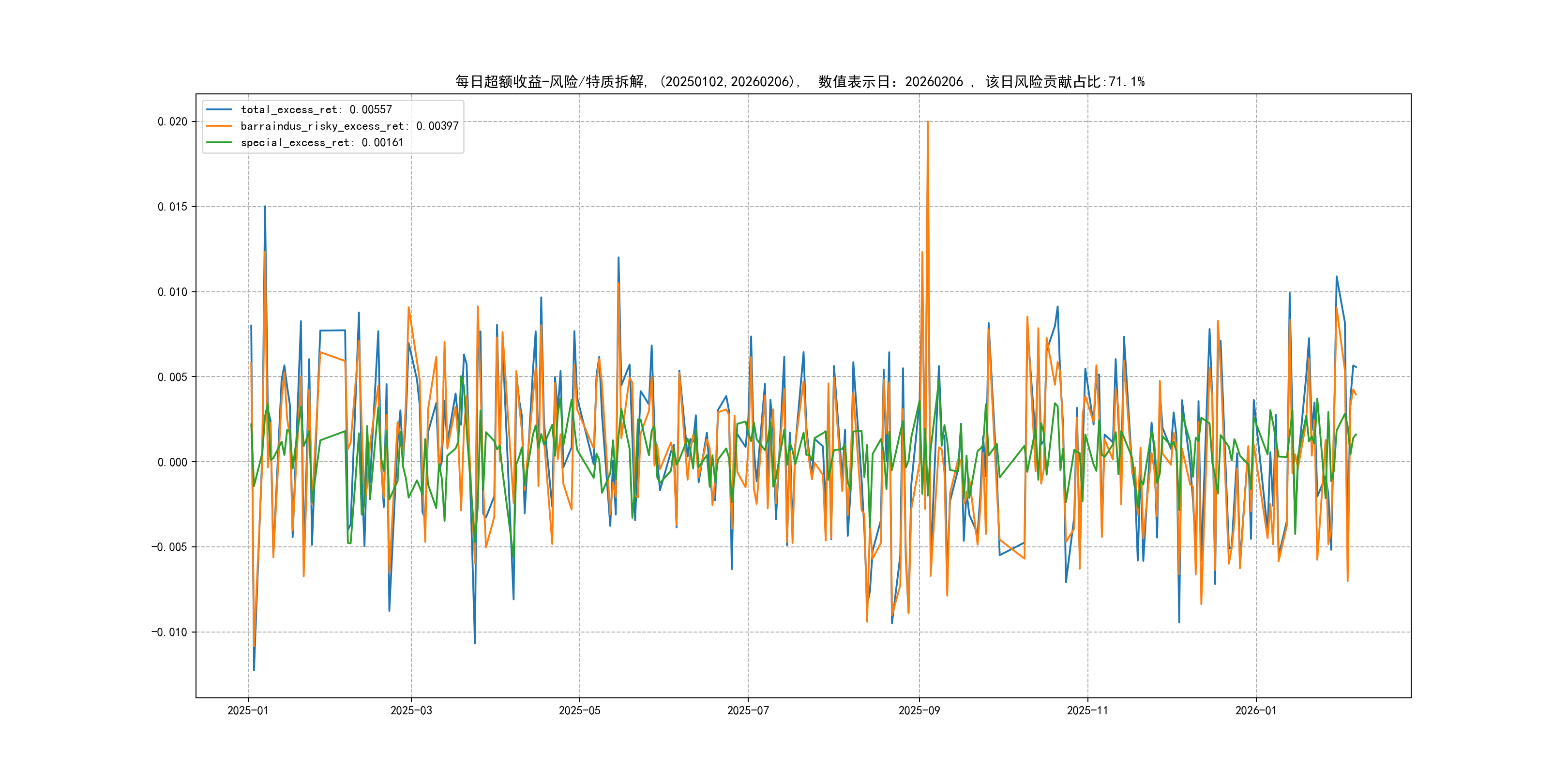Click the 2025-01 x-axis tick label
This screenshot has width=1568, height=784.
coord(248,710)
